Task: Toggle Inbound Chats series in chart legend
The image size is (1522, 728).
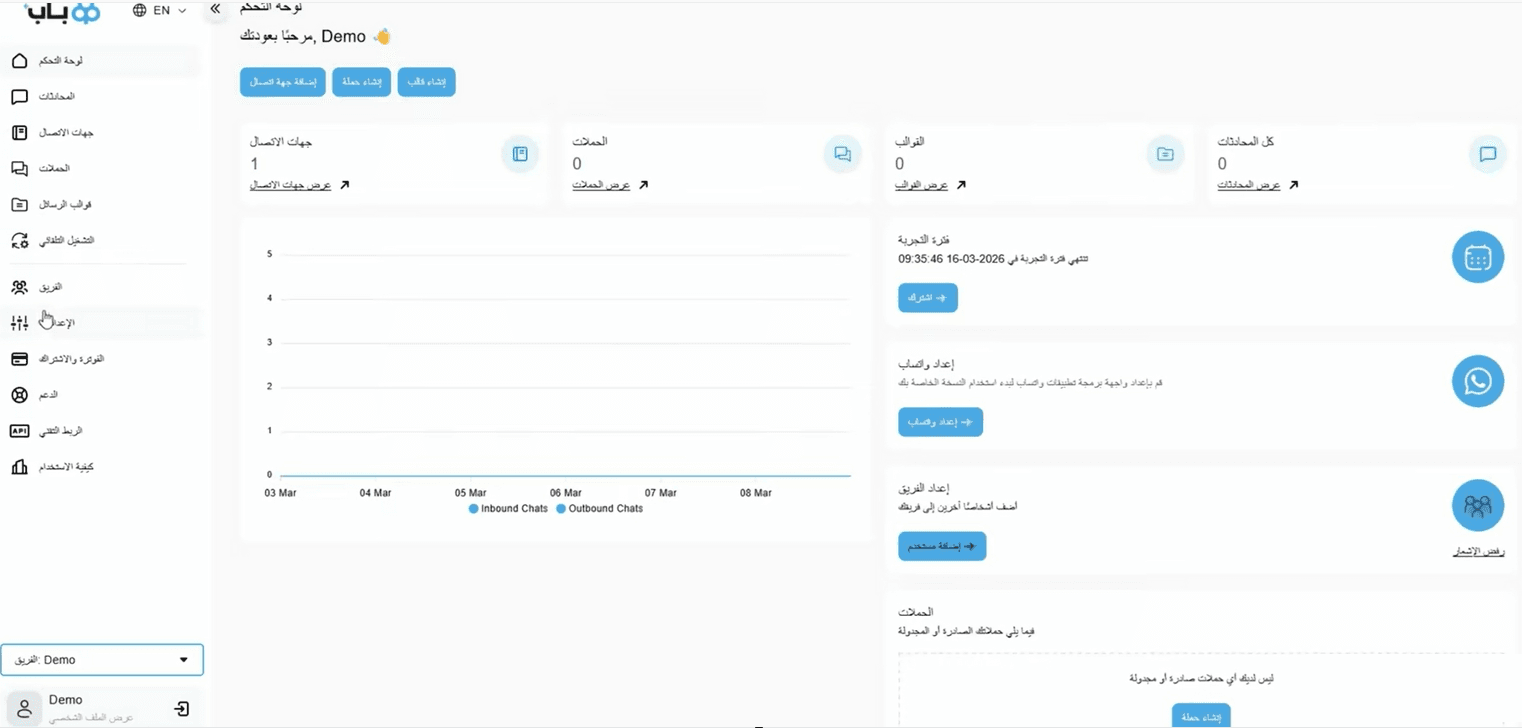Action: 508,509
